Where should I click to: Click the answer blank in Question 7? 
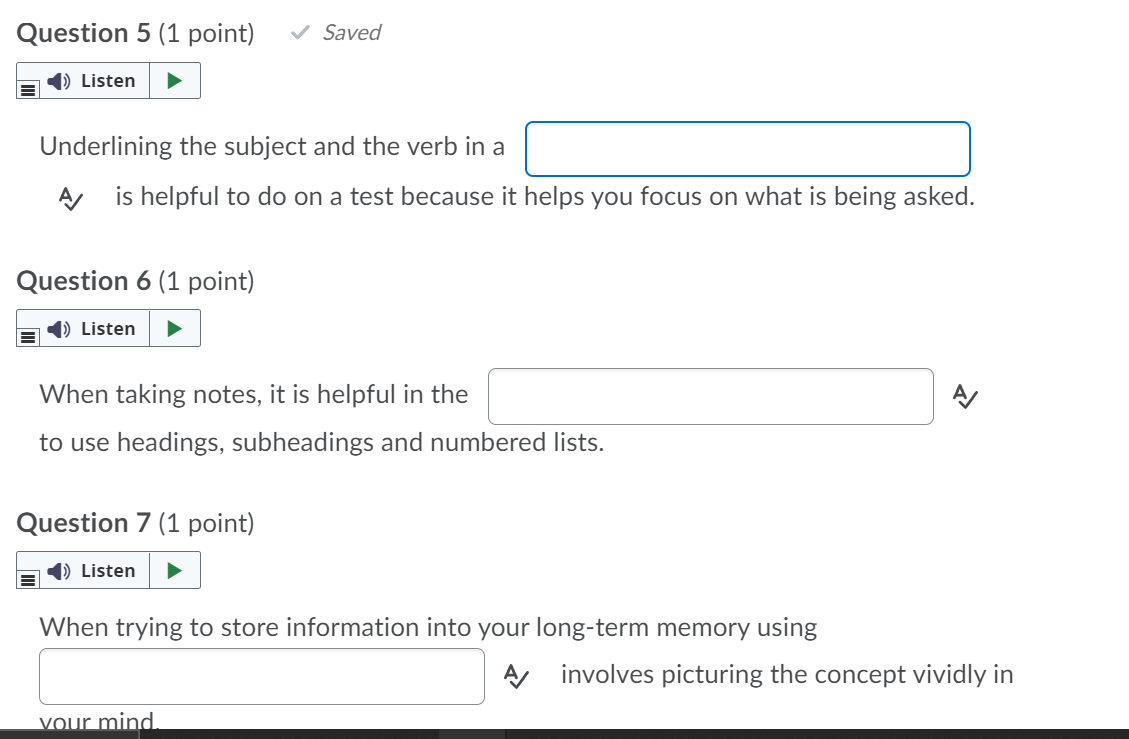[261, 676]
